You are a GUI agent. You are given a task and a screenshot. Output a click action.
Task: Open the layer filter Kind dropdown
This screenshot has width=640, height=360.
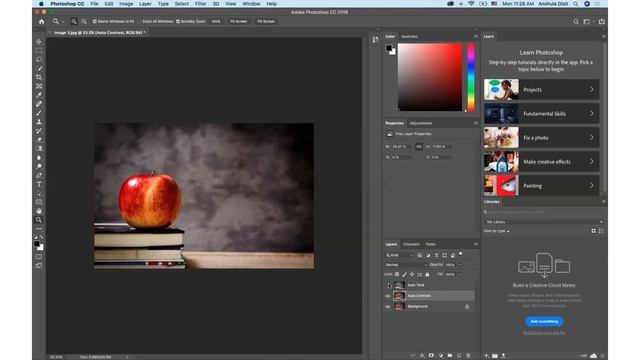399,255
